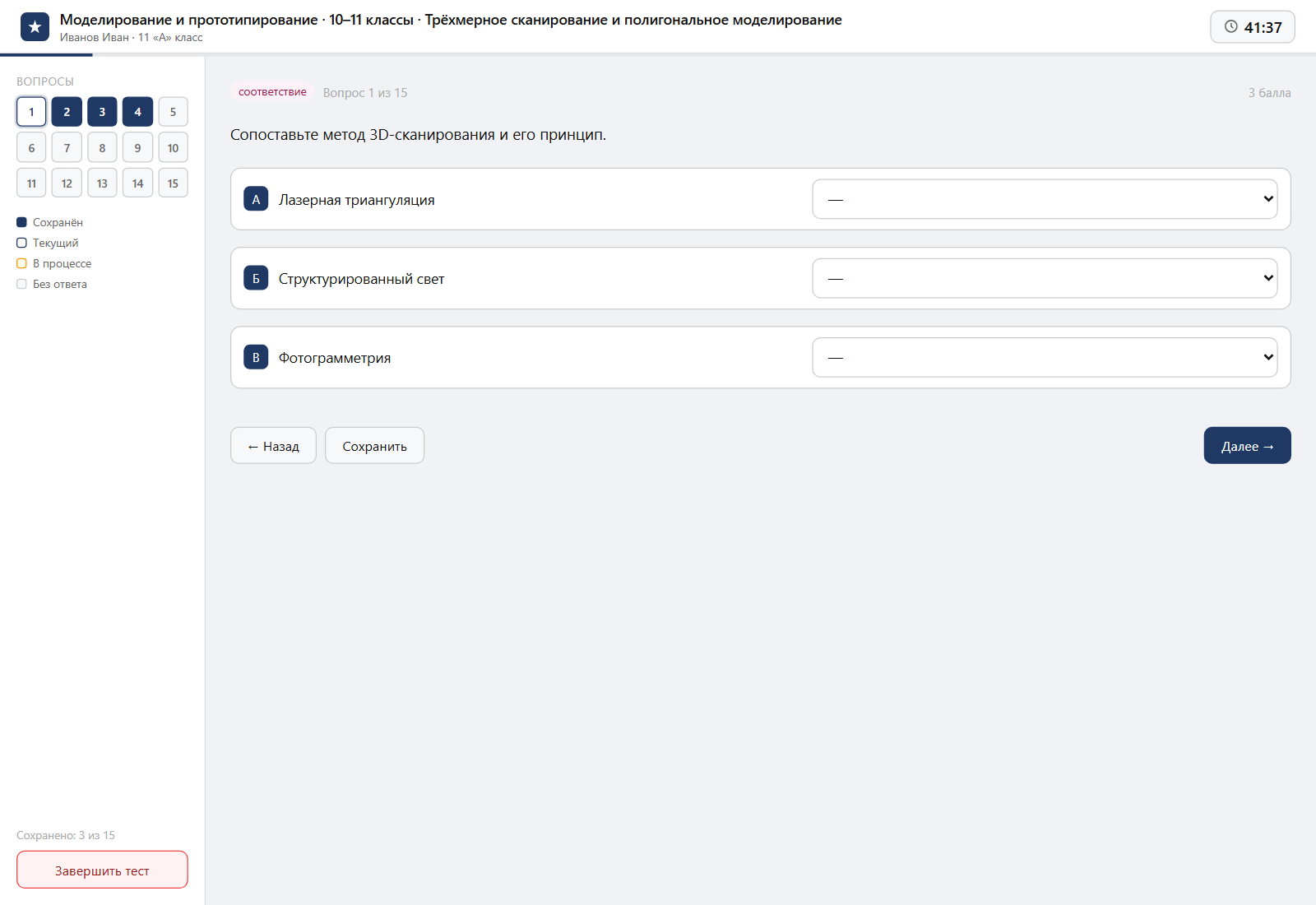Go to question 1
This screenshot has width=1316, height=905.
pos(31,112)
